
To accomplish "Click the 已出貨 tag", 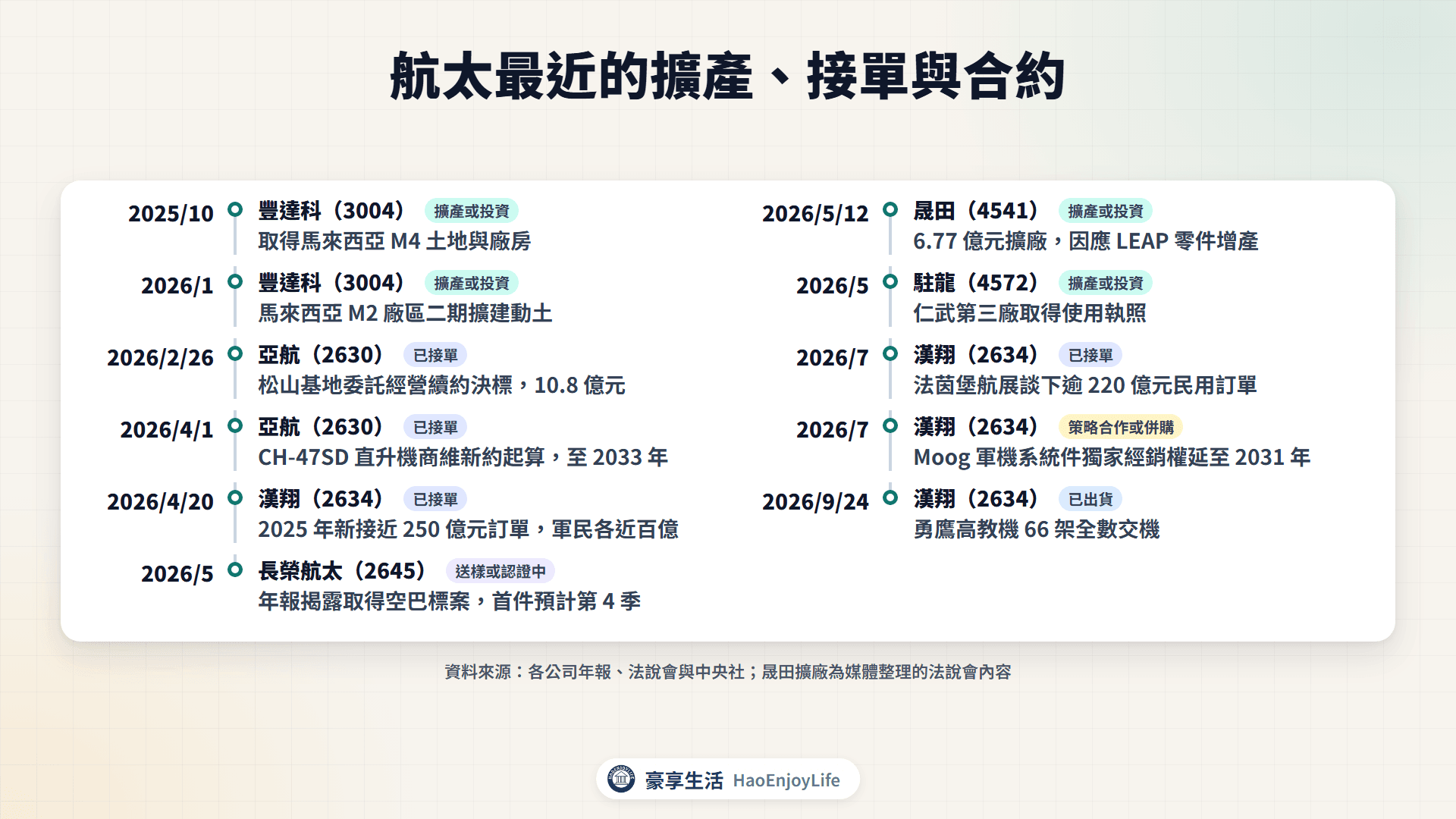I will 1090,499.
